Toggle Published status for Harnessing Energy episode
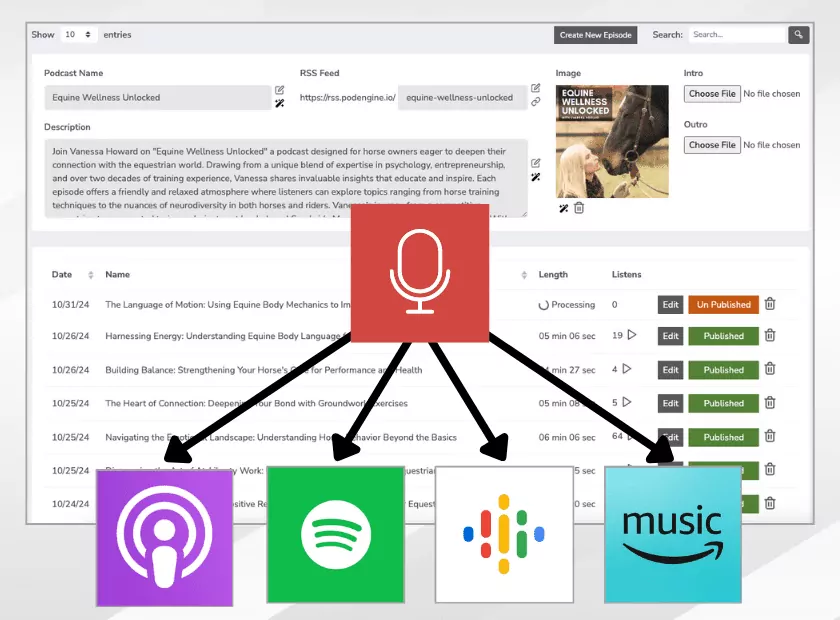The width and height of the screenshot is (840, 620). coord(723,337)
